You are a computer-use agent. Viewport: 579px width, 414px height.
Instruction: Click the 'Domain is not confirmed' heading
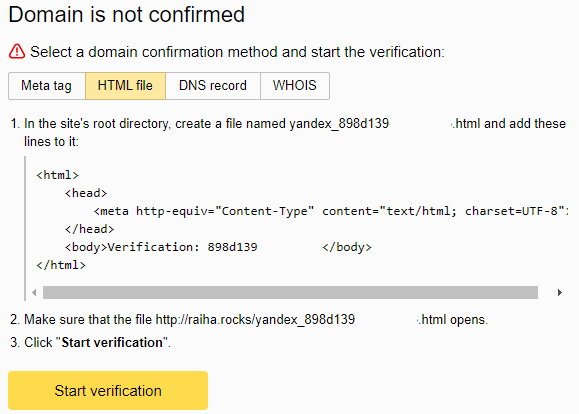tap(126, 15)
